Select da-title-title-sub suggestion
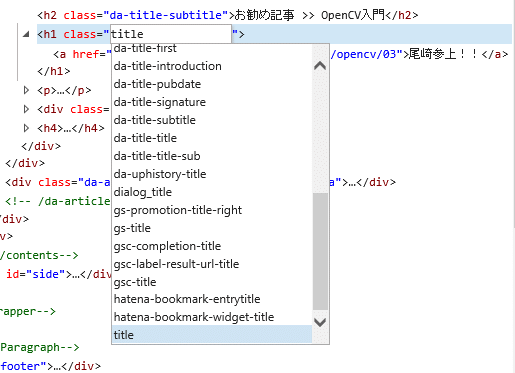 point(212,156)
